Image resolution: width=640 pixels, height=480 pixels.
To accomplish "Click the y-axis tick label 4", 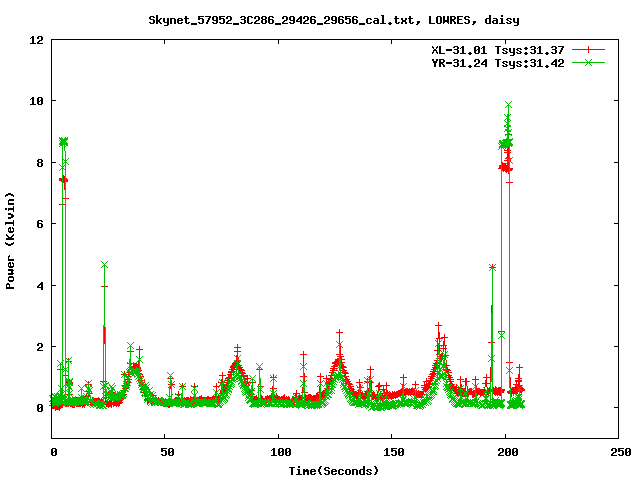I will tap(40, 285).
